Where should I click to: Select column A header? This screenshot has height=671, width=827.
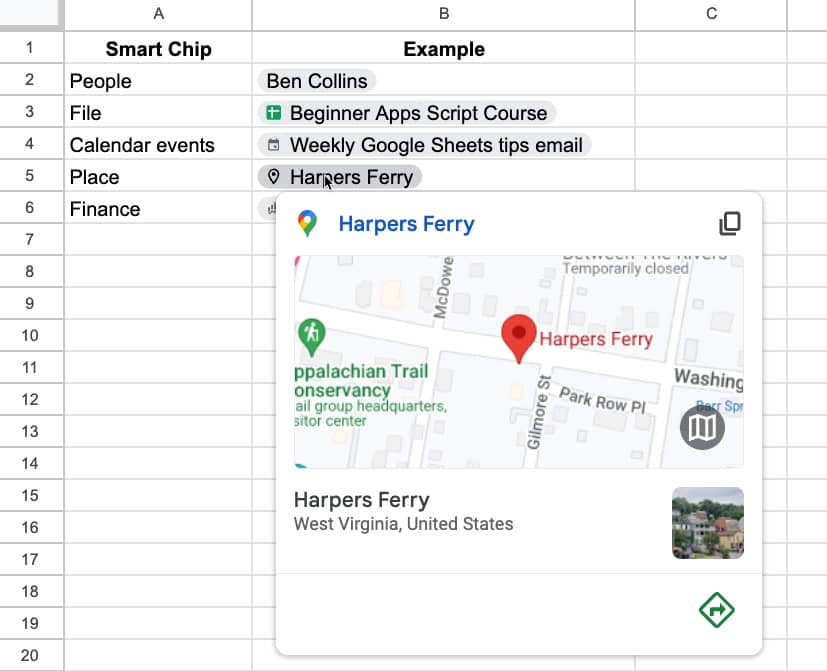(158, 15)
